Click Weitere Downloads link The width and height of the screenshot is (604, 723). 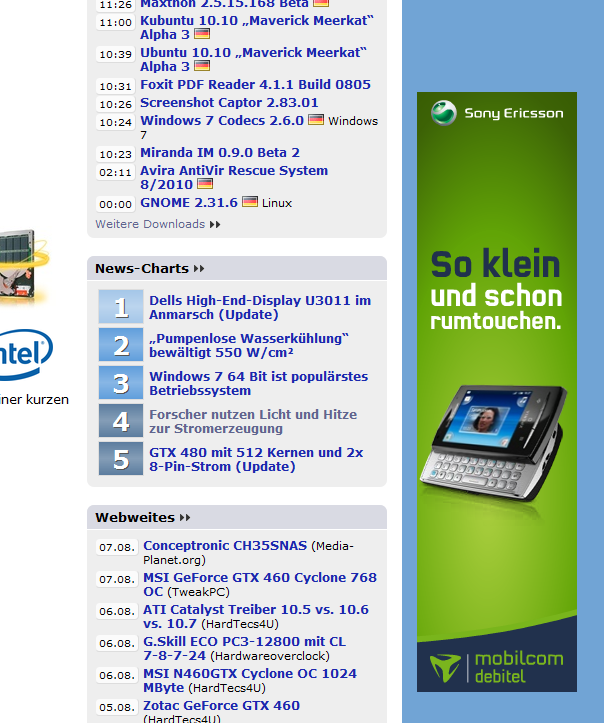coord(150,224)
